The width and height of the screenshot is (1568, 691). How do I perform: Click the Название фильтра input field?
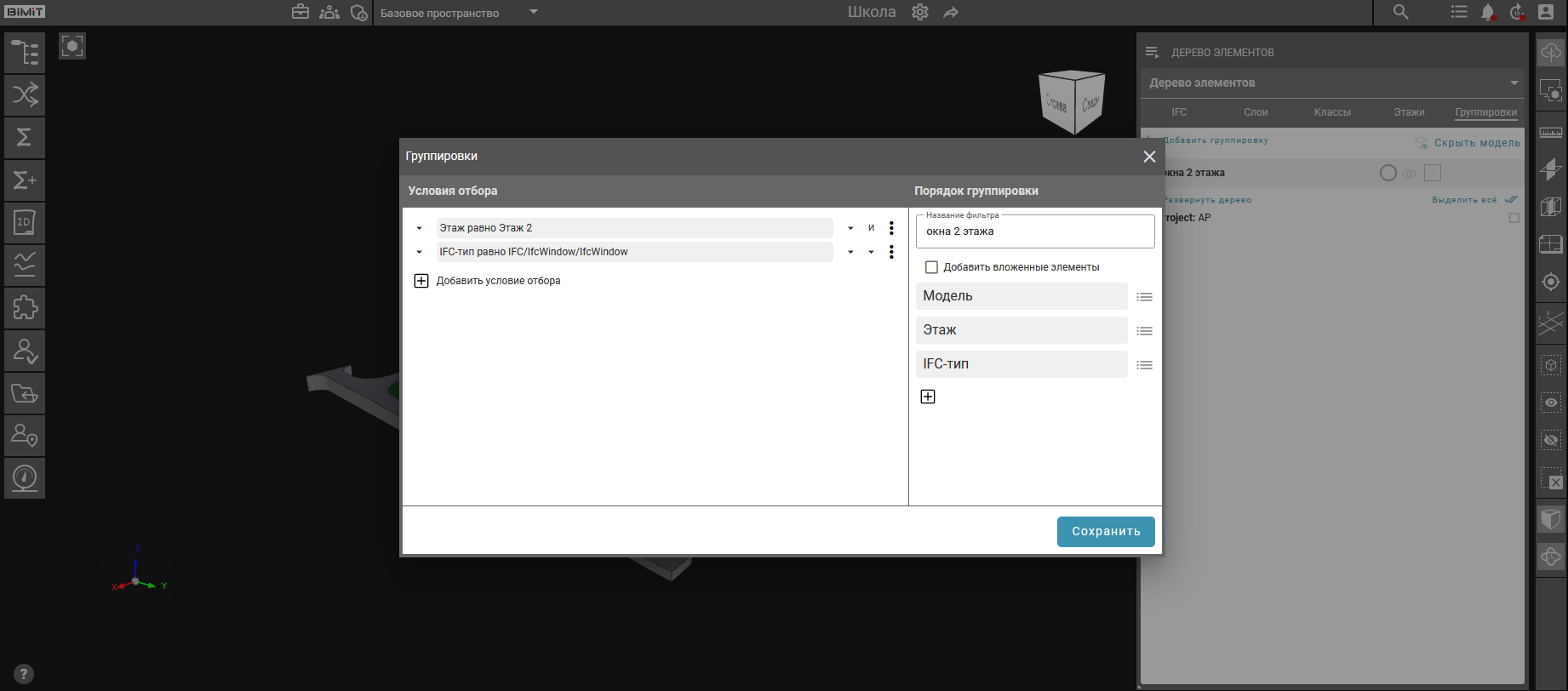click(x=1034, y=231)
